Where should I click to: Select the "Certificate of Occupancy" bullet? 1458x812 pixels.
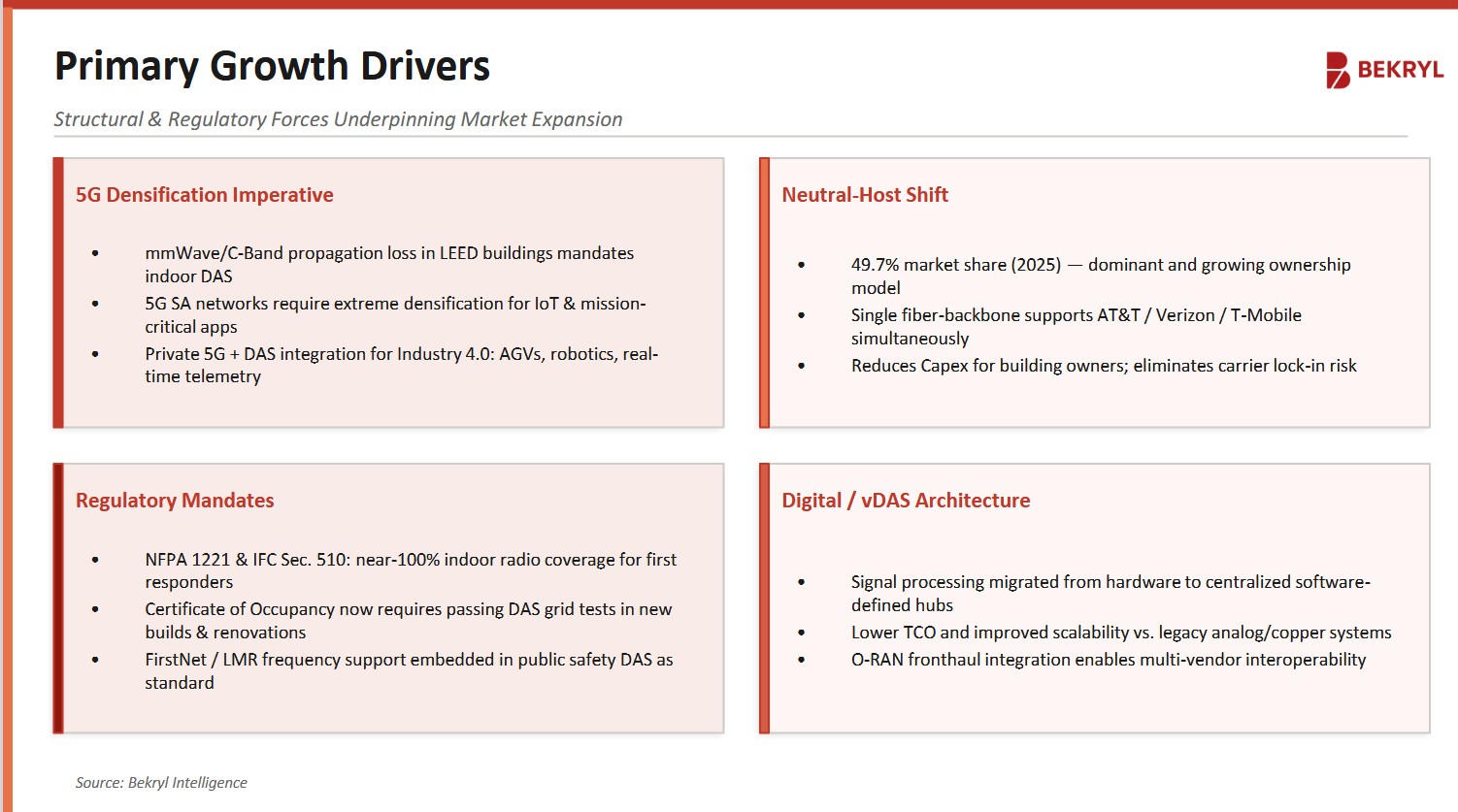409,621
